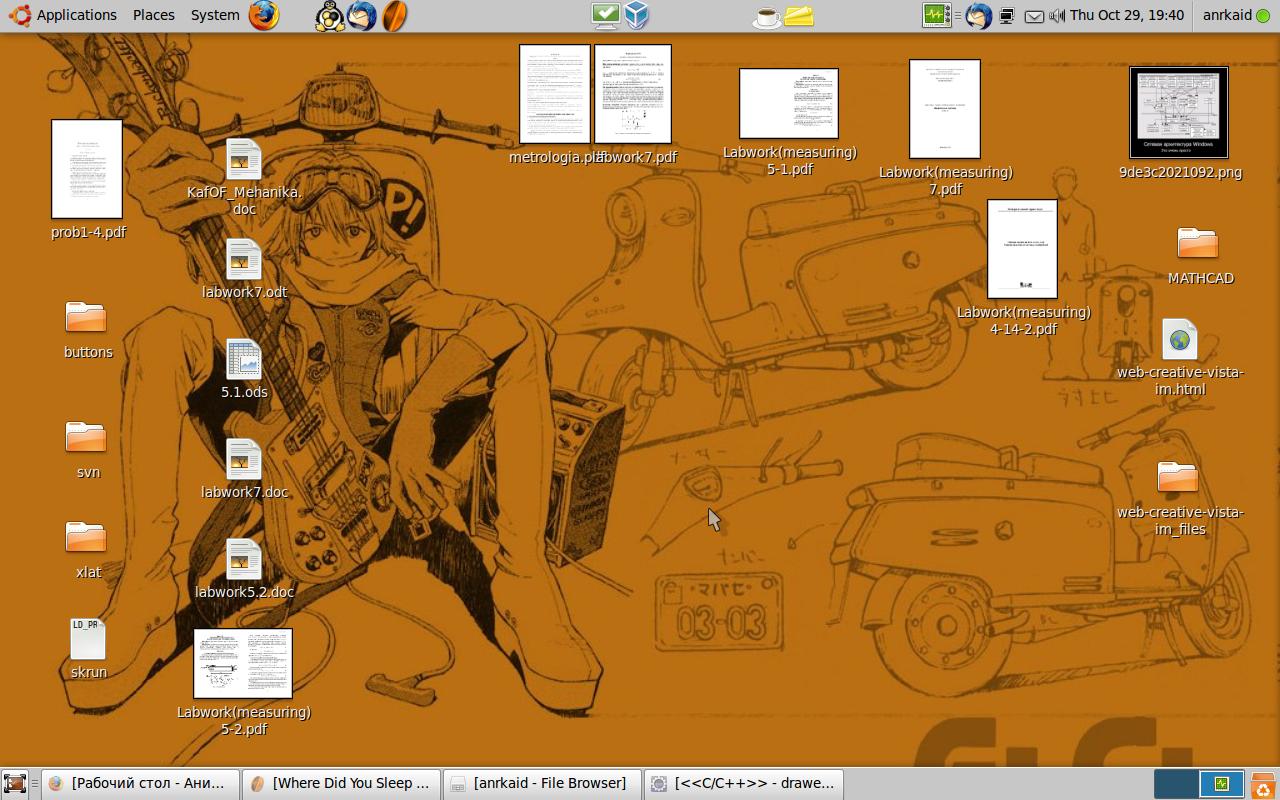Expand the System menu

point(215,15)
